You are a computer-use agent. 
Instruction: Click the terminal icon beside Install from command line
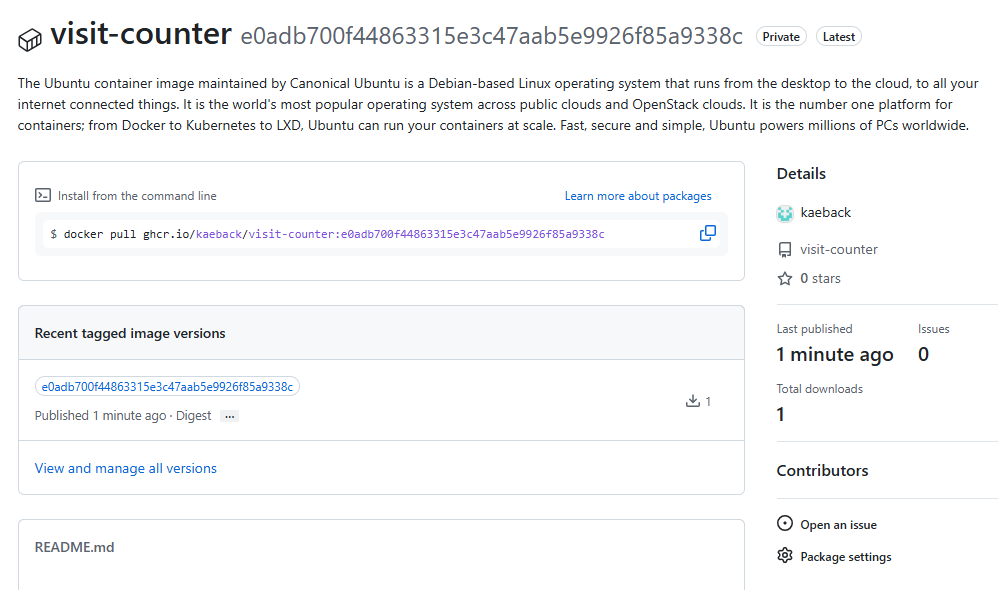43,195
